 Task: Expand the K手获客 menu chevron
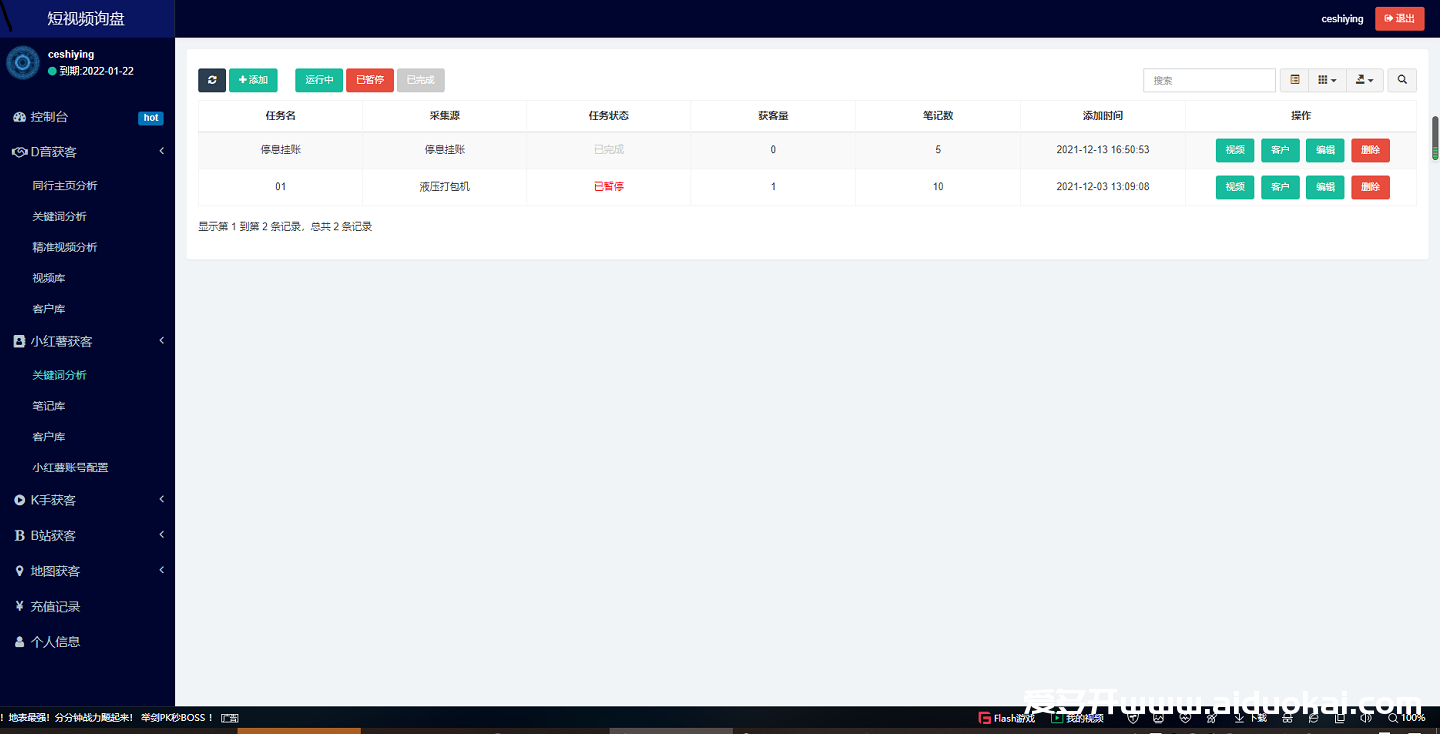coord(162,499)
